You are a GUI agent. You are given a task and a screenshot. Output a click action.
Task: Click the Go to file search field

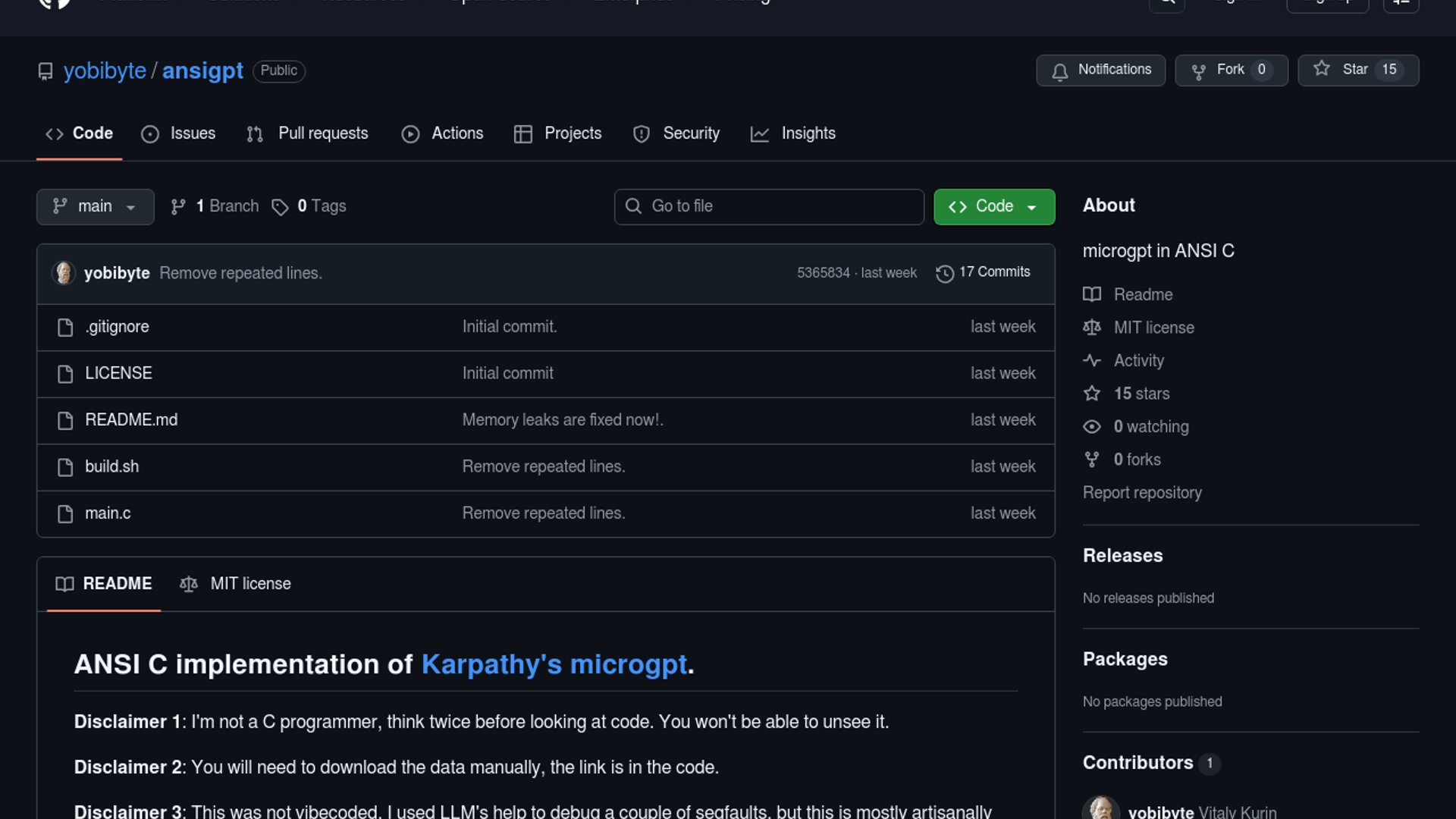769,206
